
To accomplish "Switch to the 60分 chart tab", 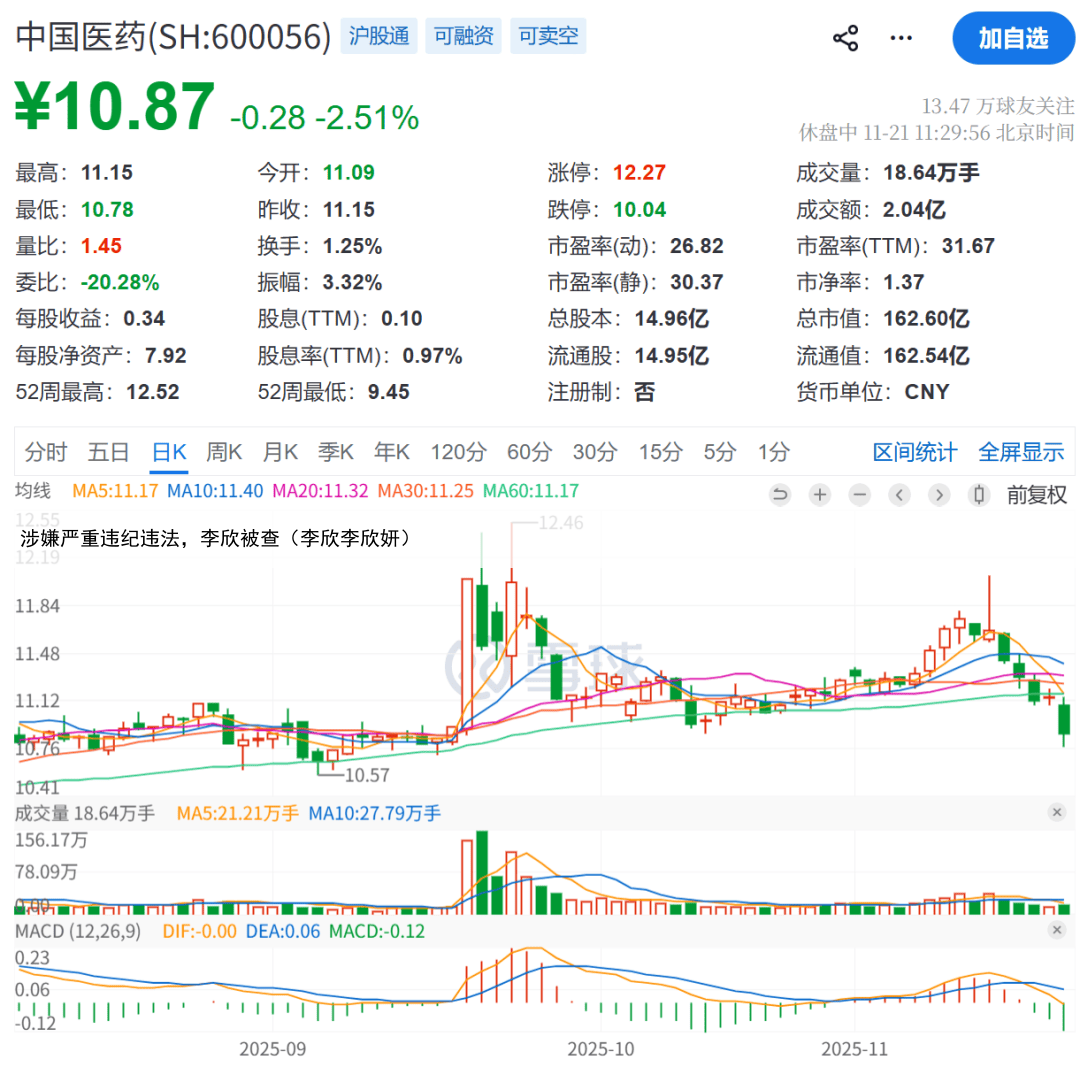I will pos(529,452).
